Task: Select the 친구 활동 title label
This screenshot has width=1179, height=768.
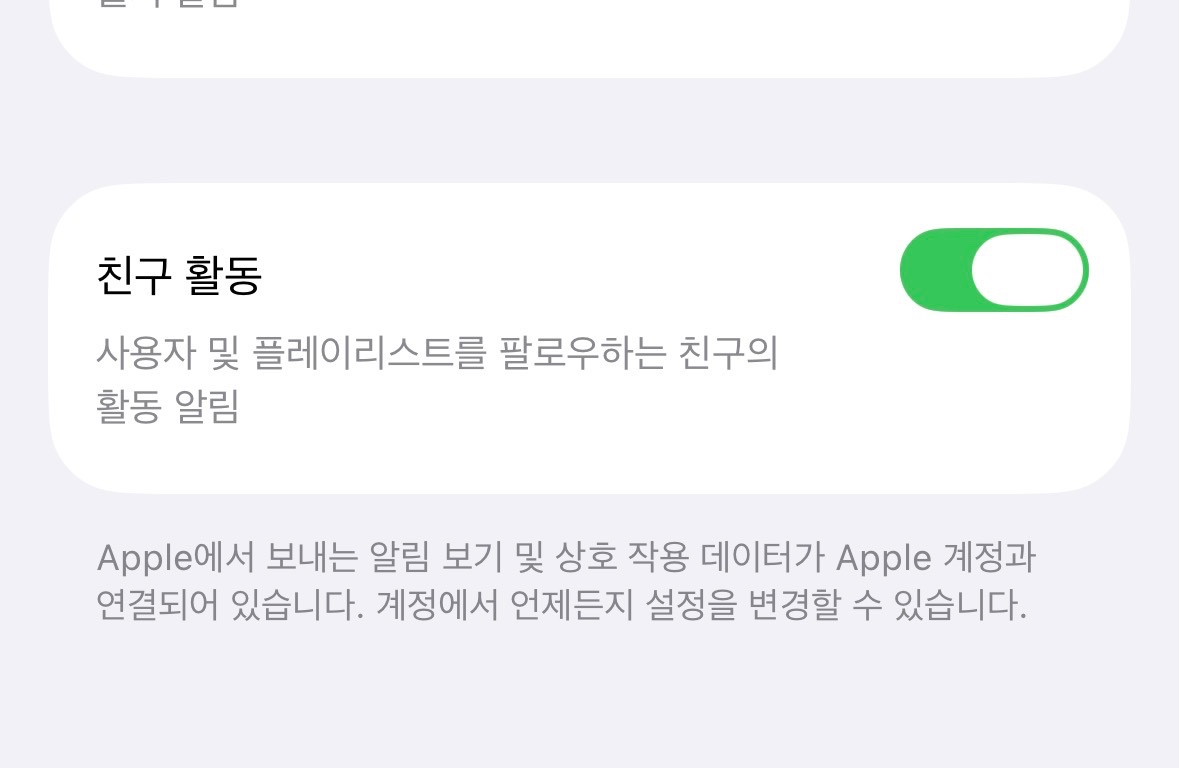Action: click(x=179, y=275)
